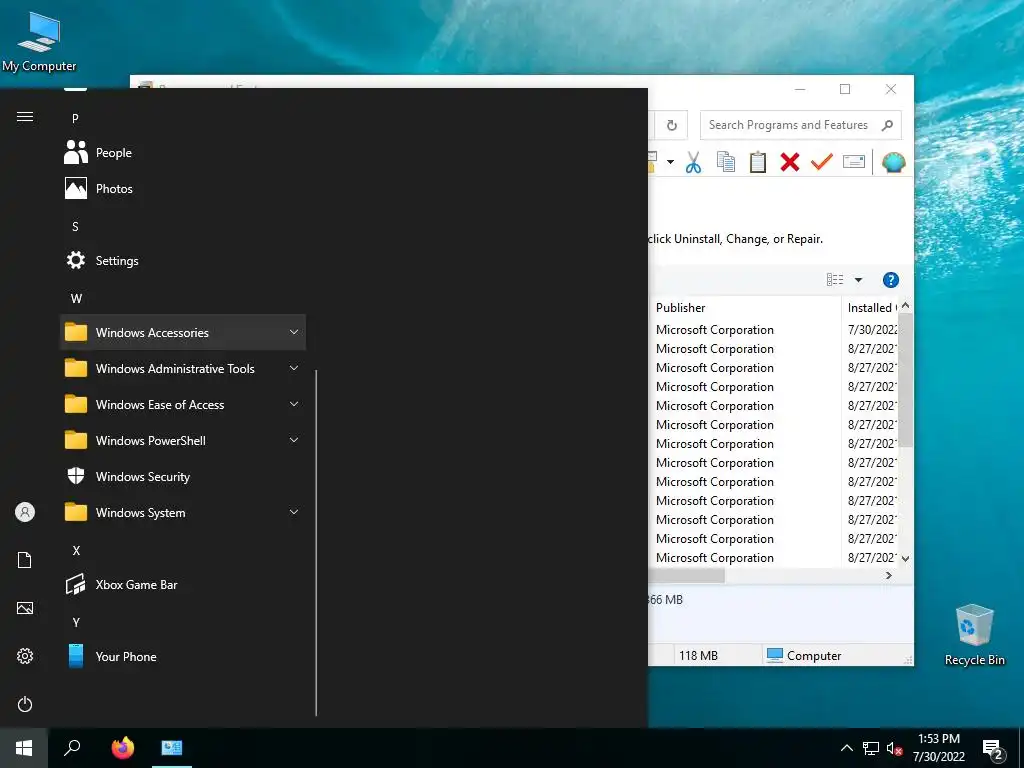
Task: Jump to letter S section header
Action: click(75, 227)
